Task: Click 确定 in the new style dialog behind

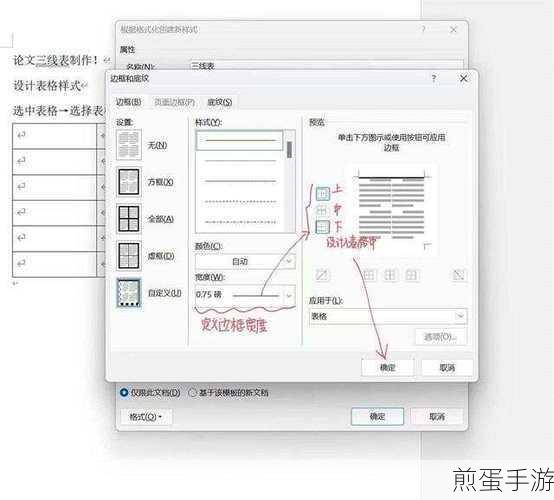Action: coord(377,417)
